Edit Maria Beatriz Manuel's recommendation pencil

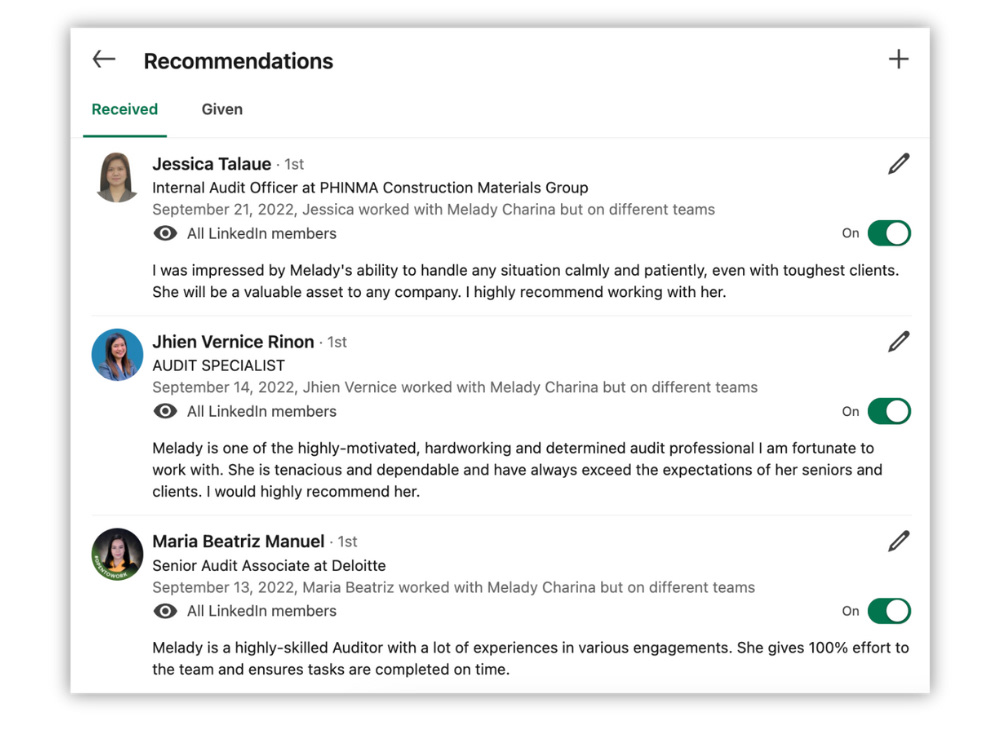point(899,541)
